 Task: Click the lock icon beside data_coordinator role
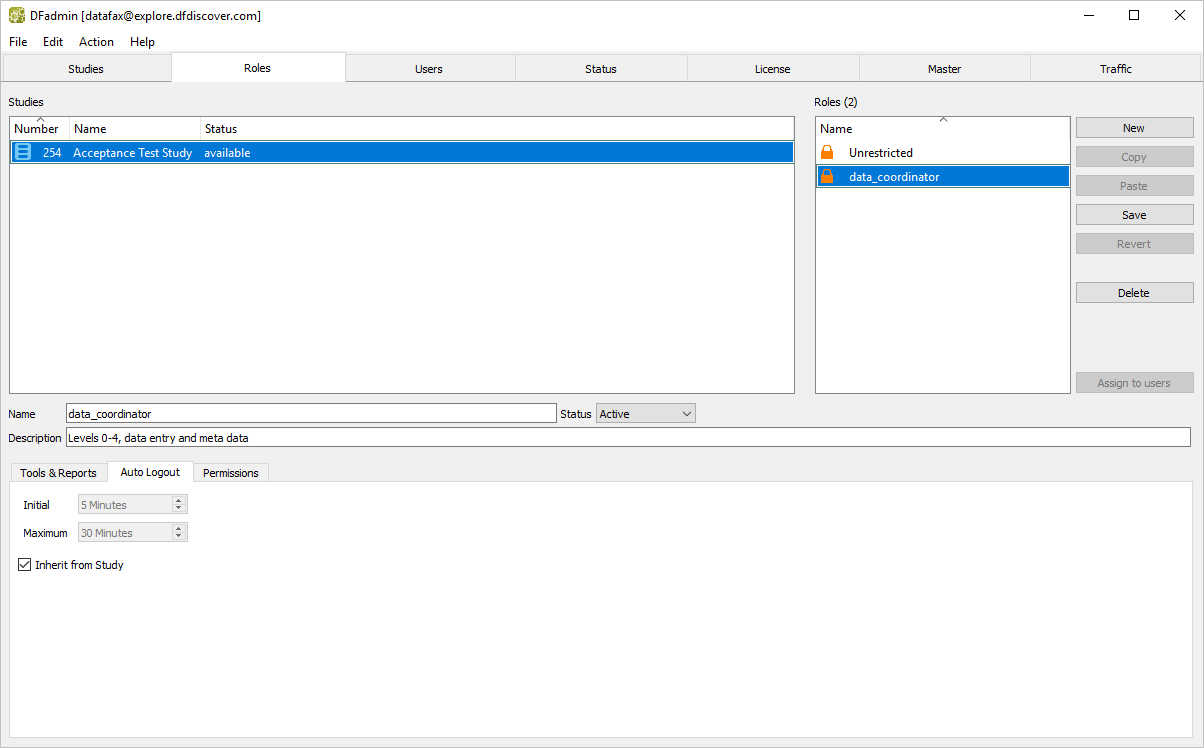827,177
